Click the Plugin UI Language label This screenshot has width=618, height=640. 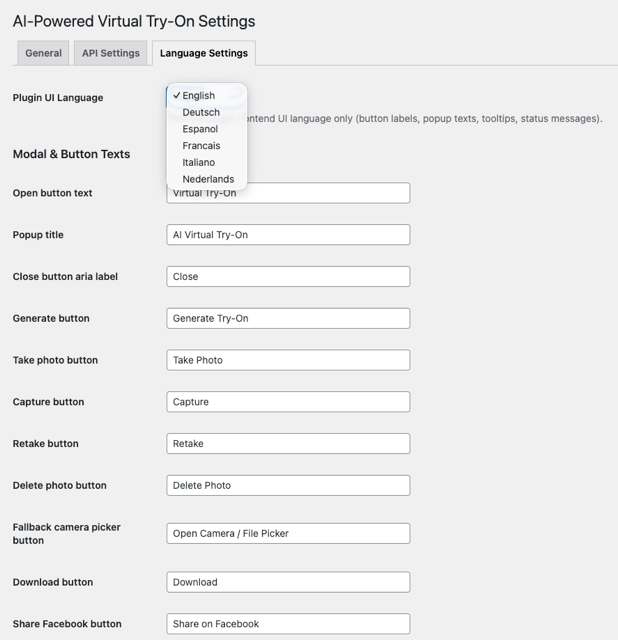58,98
